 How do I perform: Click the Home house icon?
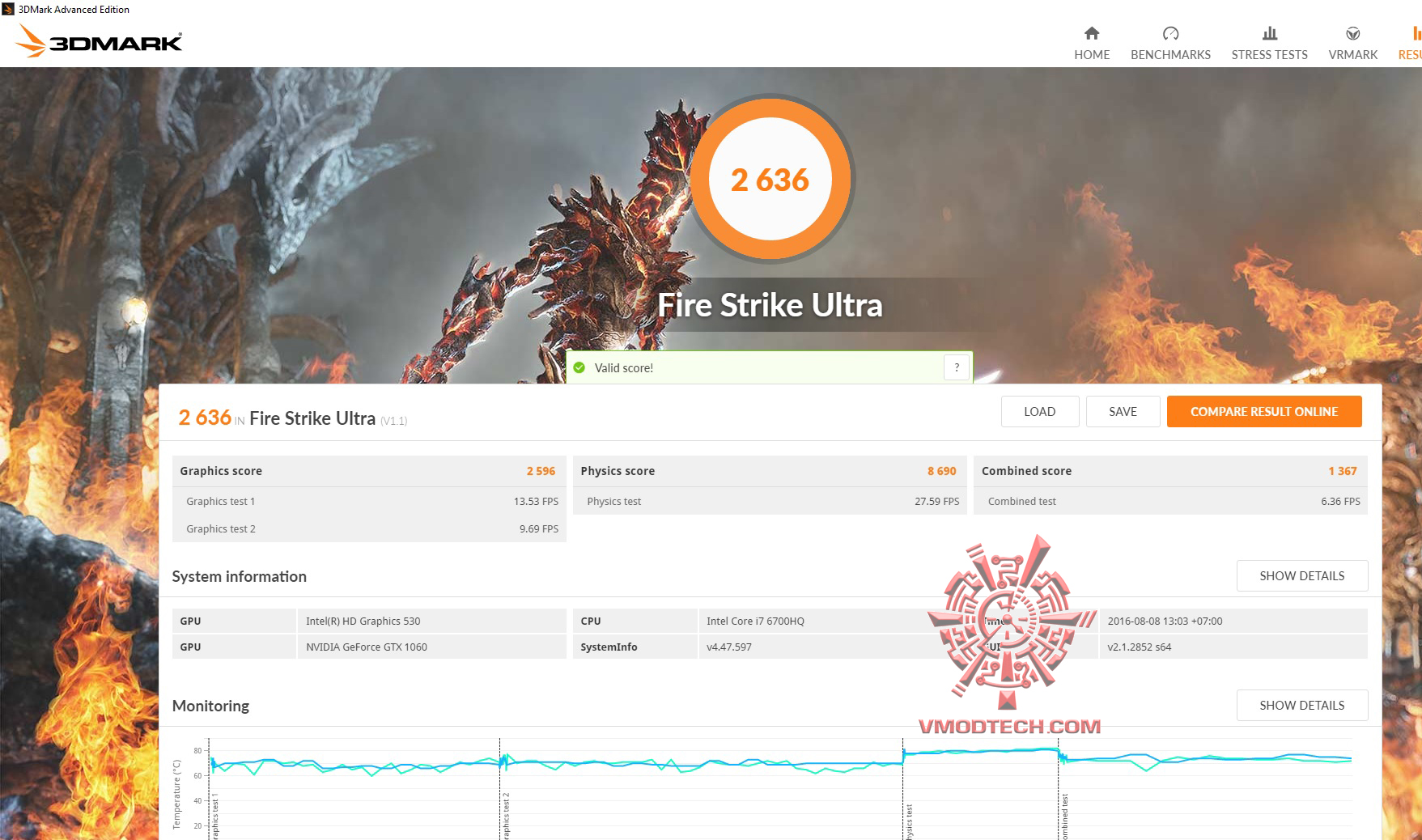coord(1092,33)
